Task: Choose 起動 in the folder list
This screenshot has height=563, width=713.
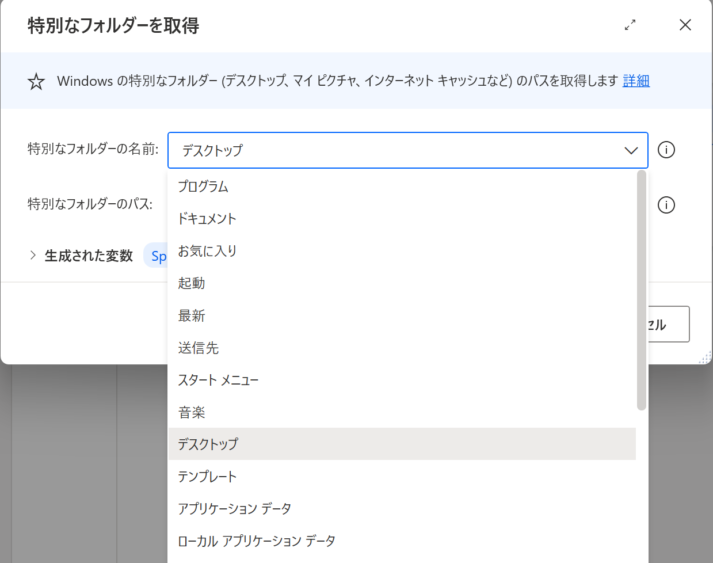Action: [x=402, y=283]
